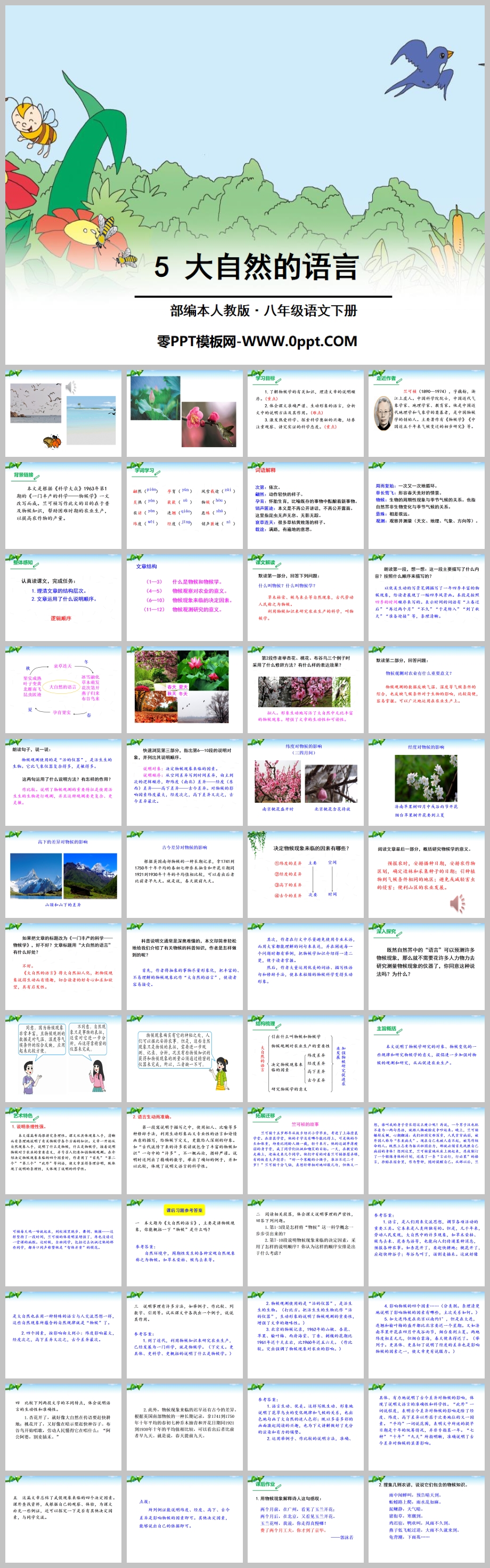Open the 大自然的语言 seasons cycle diagram slide
Screen dimensions: 490x1568
(x=64, y=689)
